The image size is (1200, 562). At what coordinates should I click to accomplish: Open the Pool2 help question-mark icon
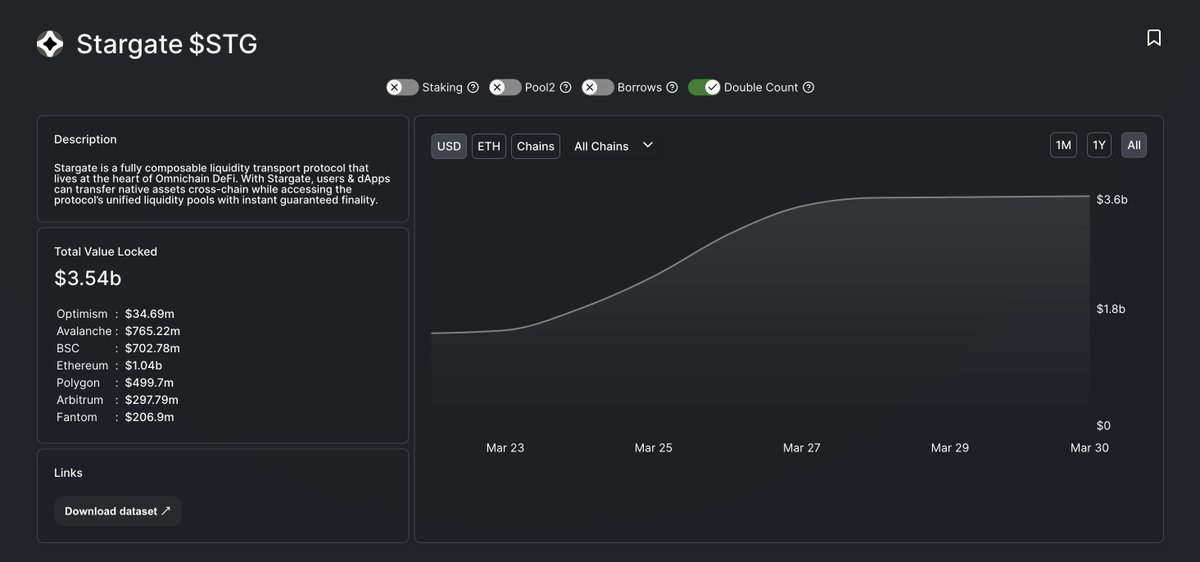(565, 87)
